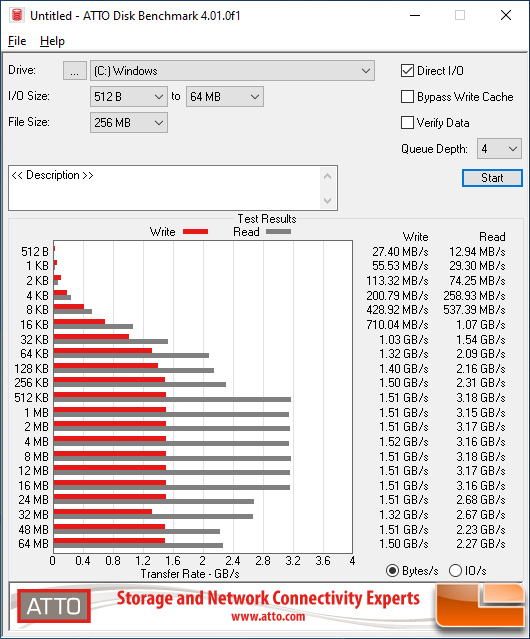
Task: Click the 74.25 MB/s read value
Action: coord(477,281)
